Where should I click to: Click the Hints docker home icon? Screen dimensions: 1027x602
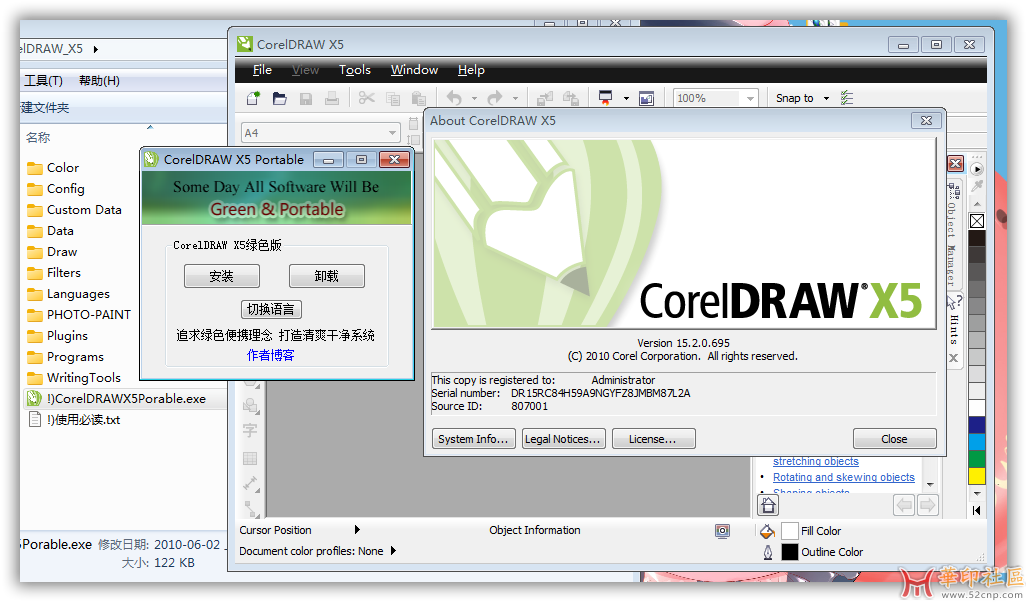(x=768, y=505)
